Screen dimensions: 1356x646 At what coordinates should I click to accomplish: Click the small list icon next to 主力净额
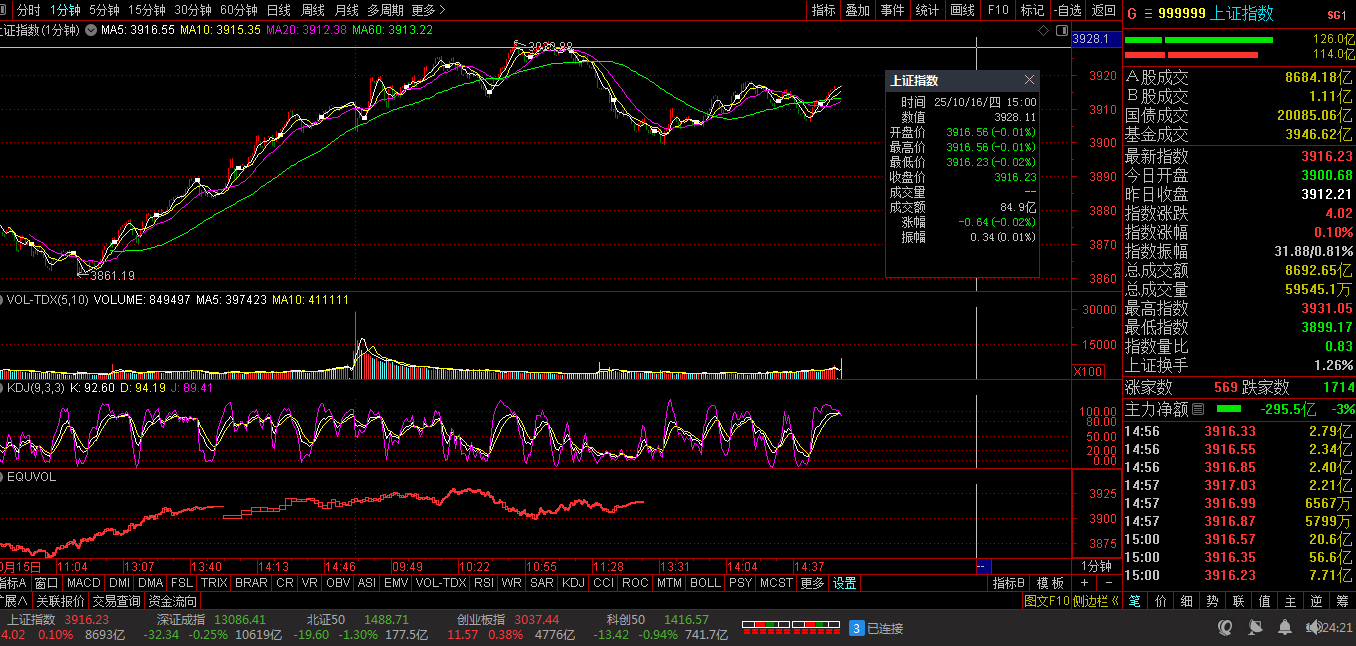(x=1198, y=409)
